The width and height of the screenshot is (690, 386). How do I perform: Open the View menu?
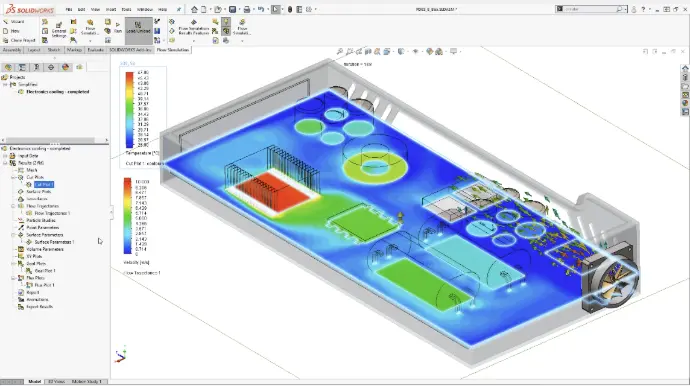click(95, 9)
